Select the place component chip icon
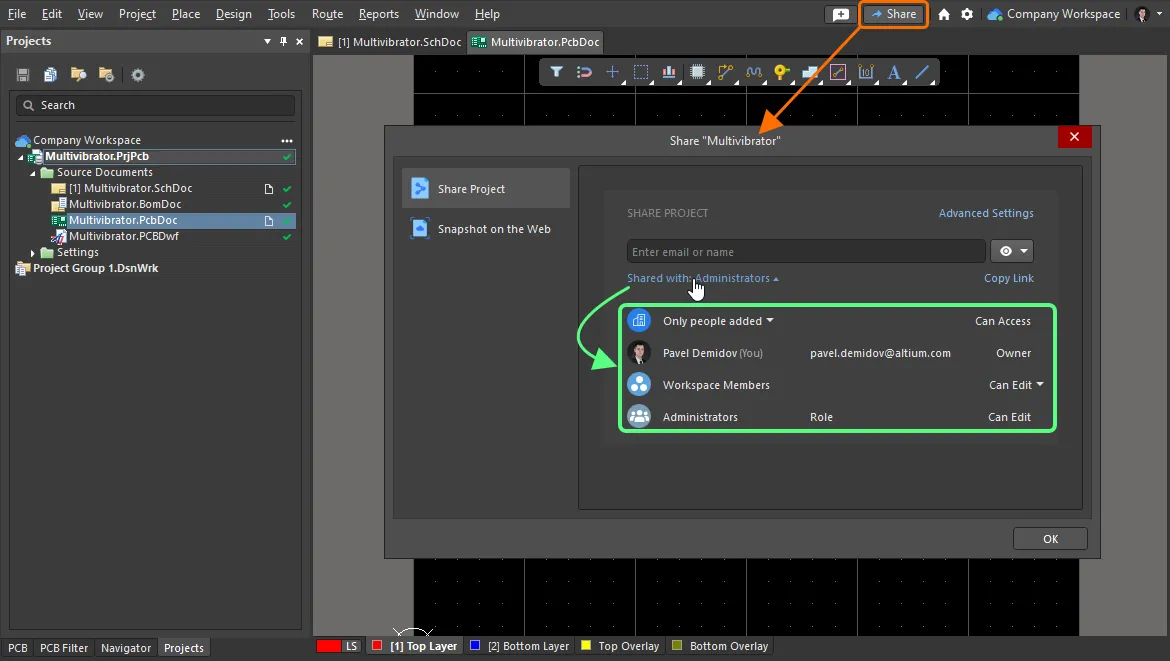 tap(698, 72)
